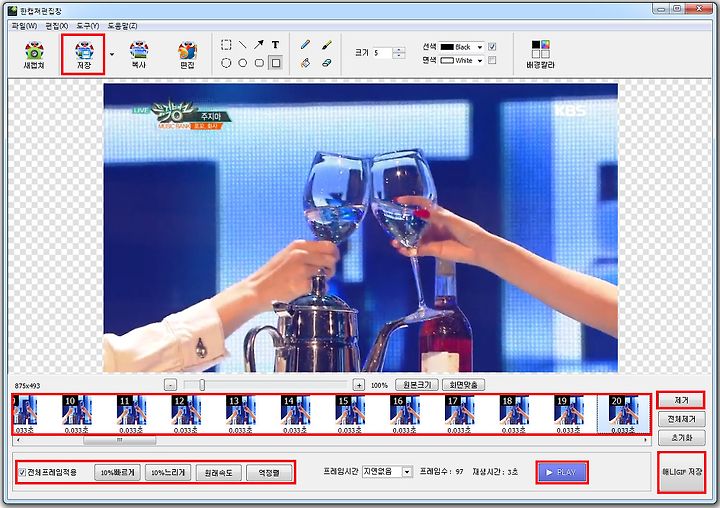Click the 편집 (edit) toolbar icon
Screen dimensions: 720x508
(x=187, y=55)
